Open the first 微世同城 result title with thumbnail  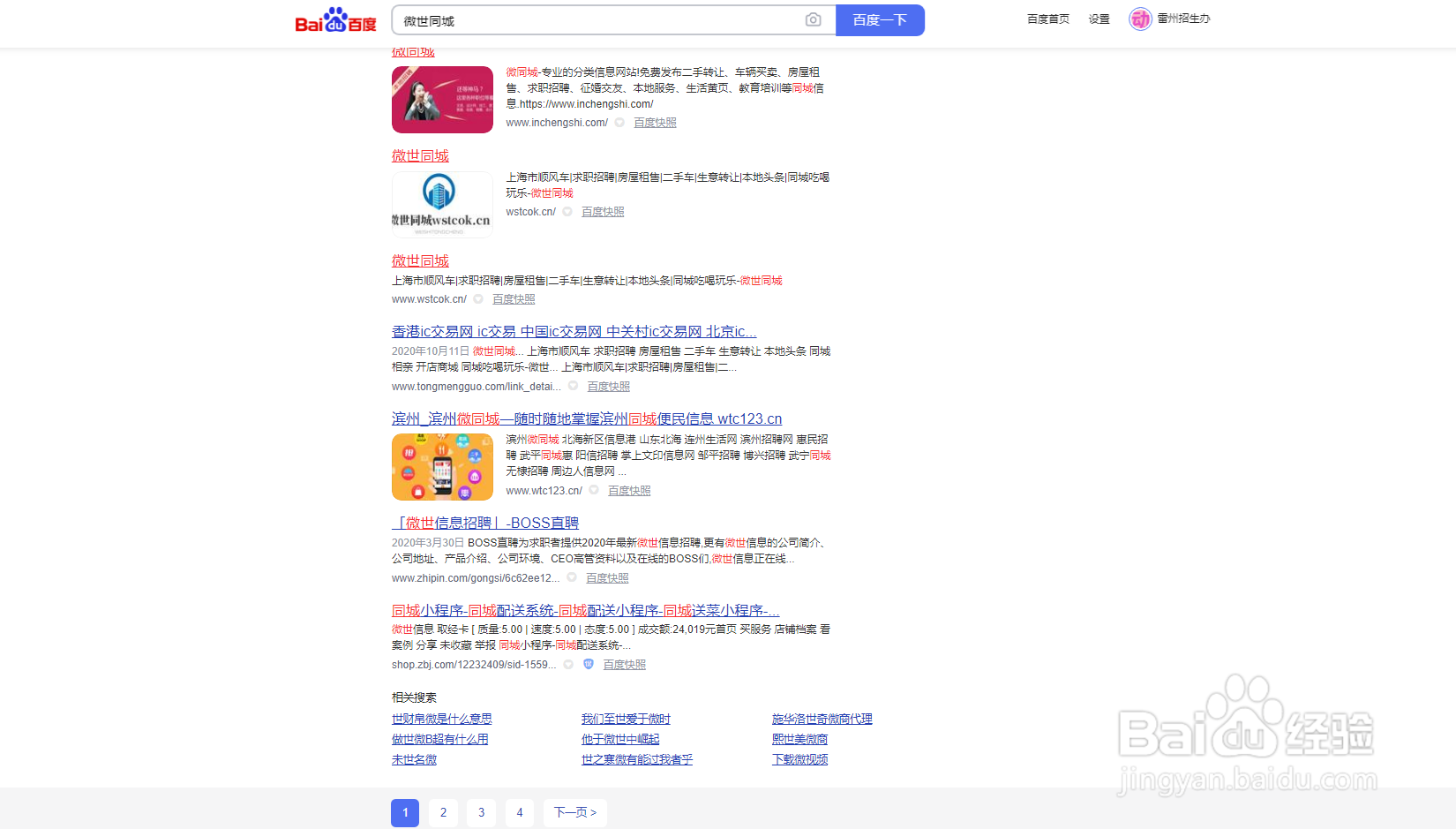[420, 155]
